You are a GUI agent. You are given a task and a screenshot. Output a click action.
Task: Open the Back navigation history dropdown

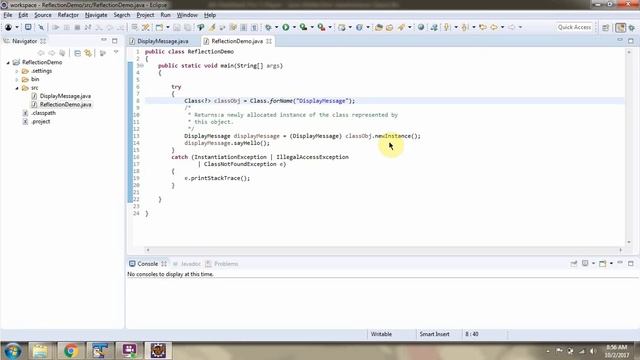(x=502, y=27)
